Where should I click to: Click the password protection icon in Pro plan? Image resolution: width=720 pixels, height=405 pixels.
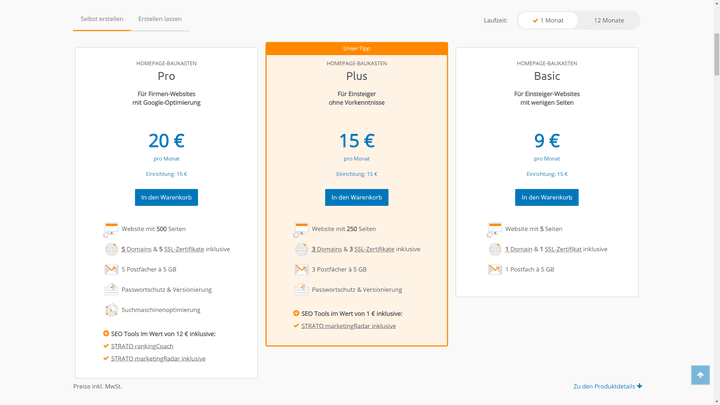111,289
